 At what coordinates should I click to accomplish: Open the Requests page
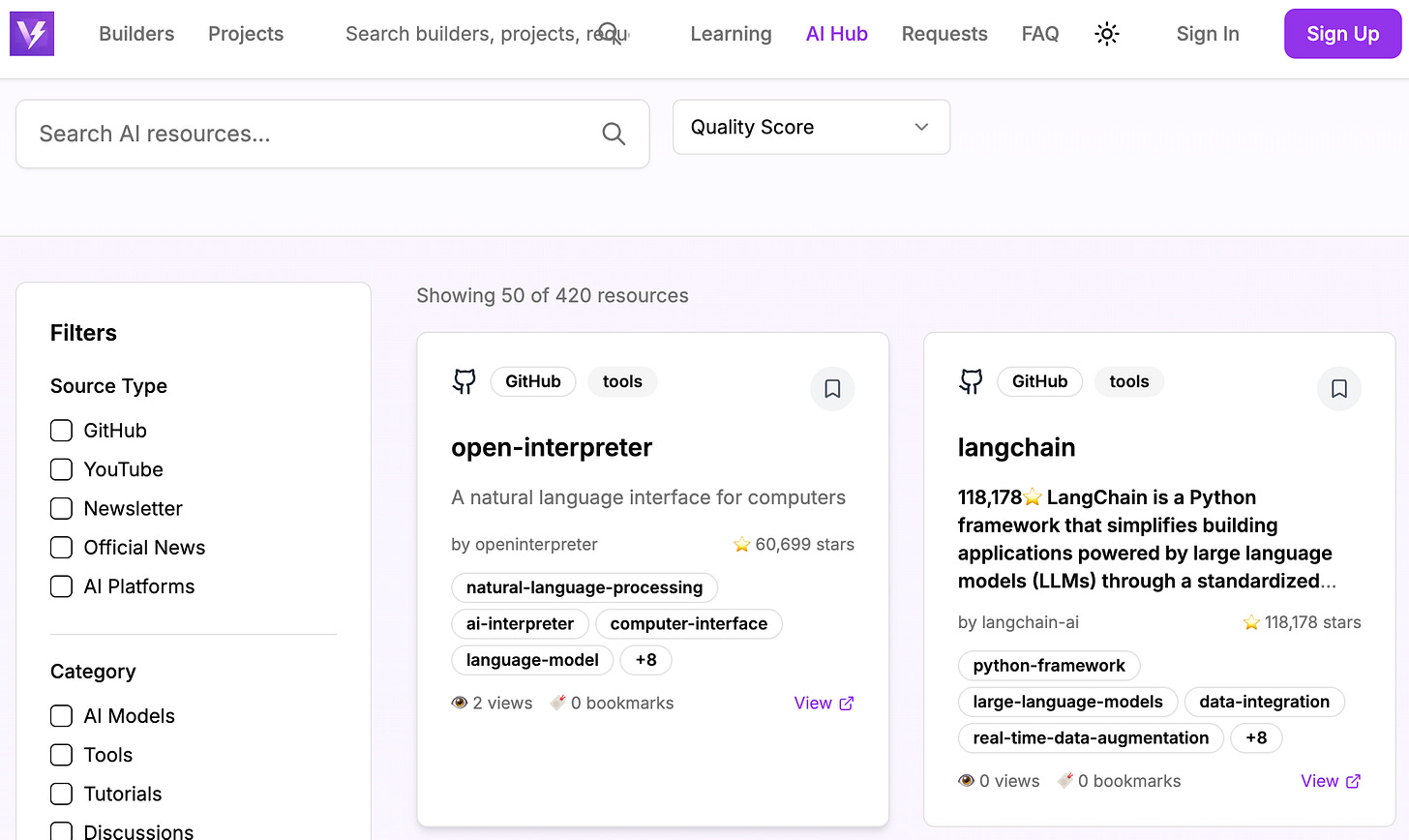(x=944, y=34)
